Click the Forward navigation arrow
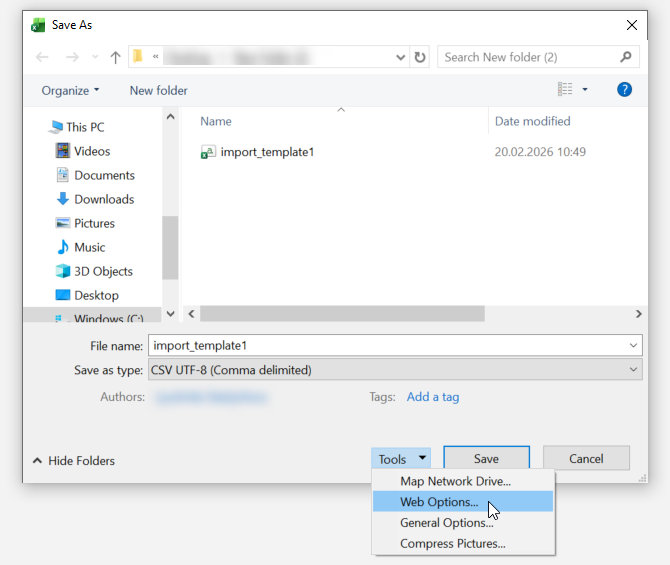 [72, 57]
